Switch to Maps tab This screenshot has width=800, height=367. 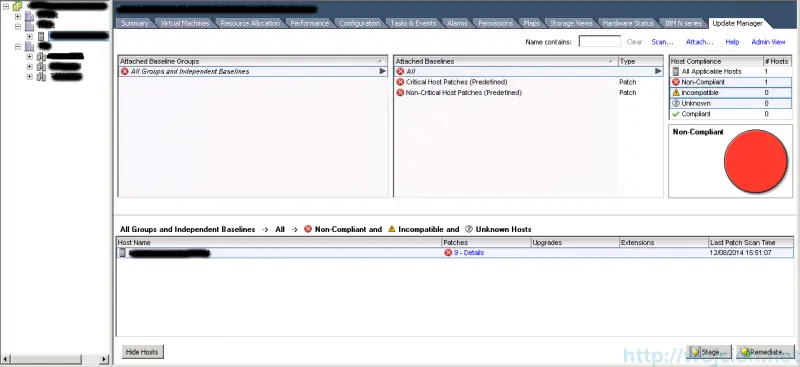click(532, 23)
